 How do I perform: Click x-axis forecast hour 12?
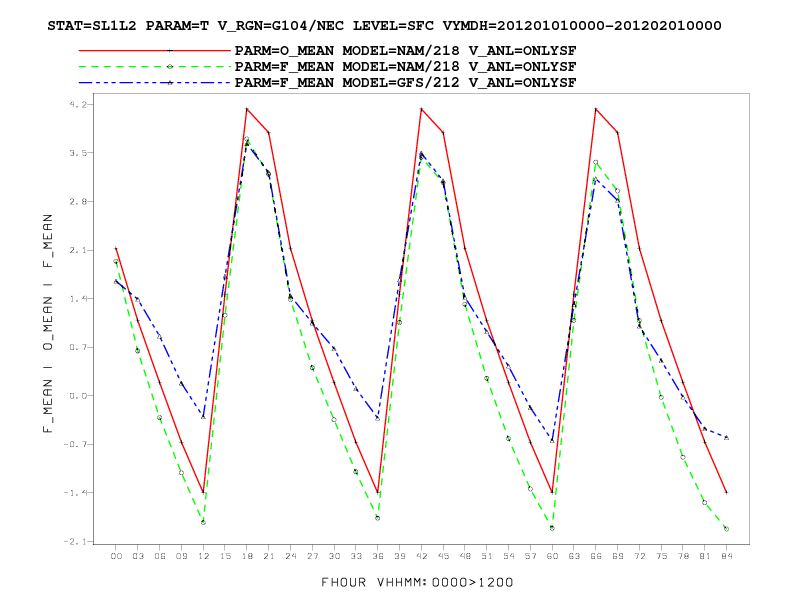click(x=203, y=556)
